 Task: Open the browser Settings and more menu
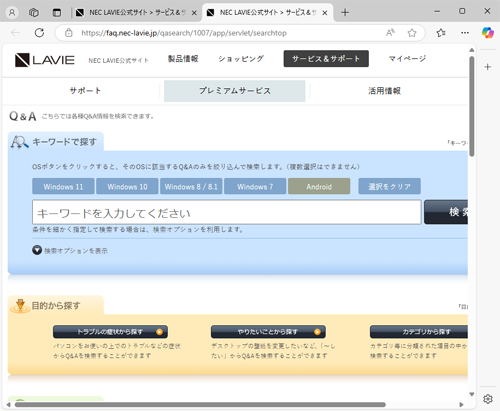tap(465, 33)
